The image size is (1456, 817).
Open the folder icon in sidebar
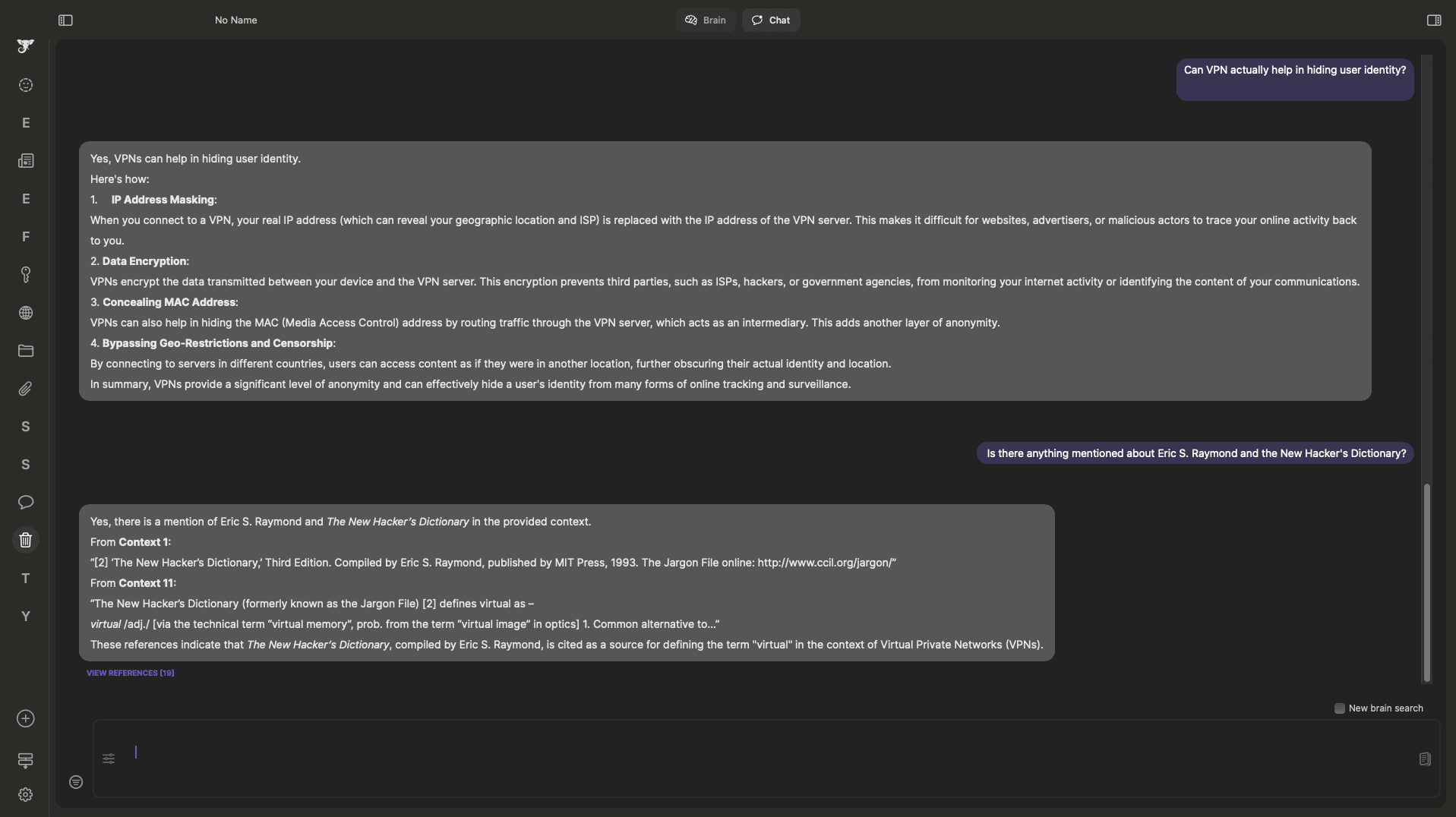(26, 351)
